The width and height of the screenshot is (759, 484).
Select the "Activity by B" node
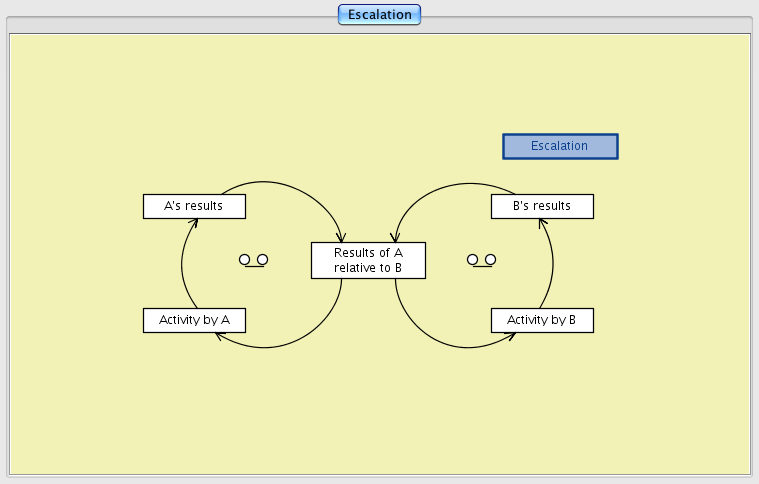[x=542, y=320]
